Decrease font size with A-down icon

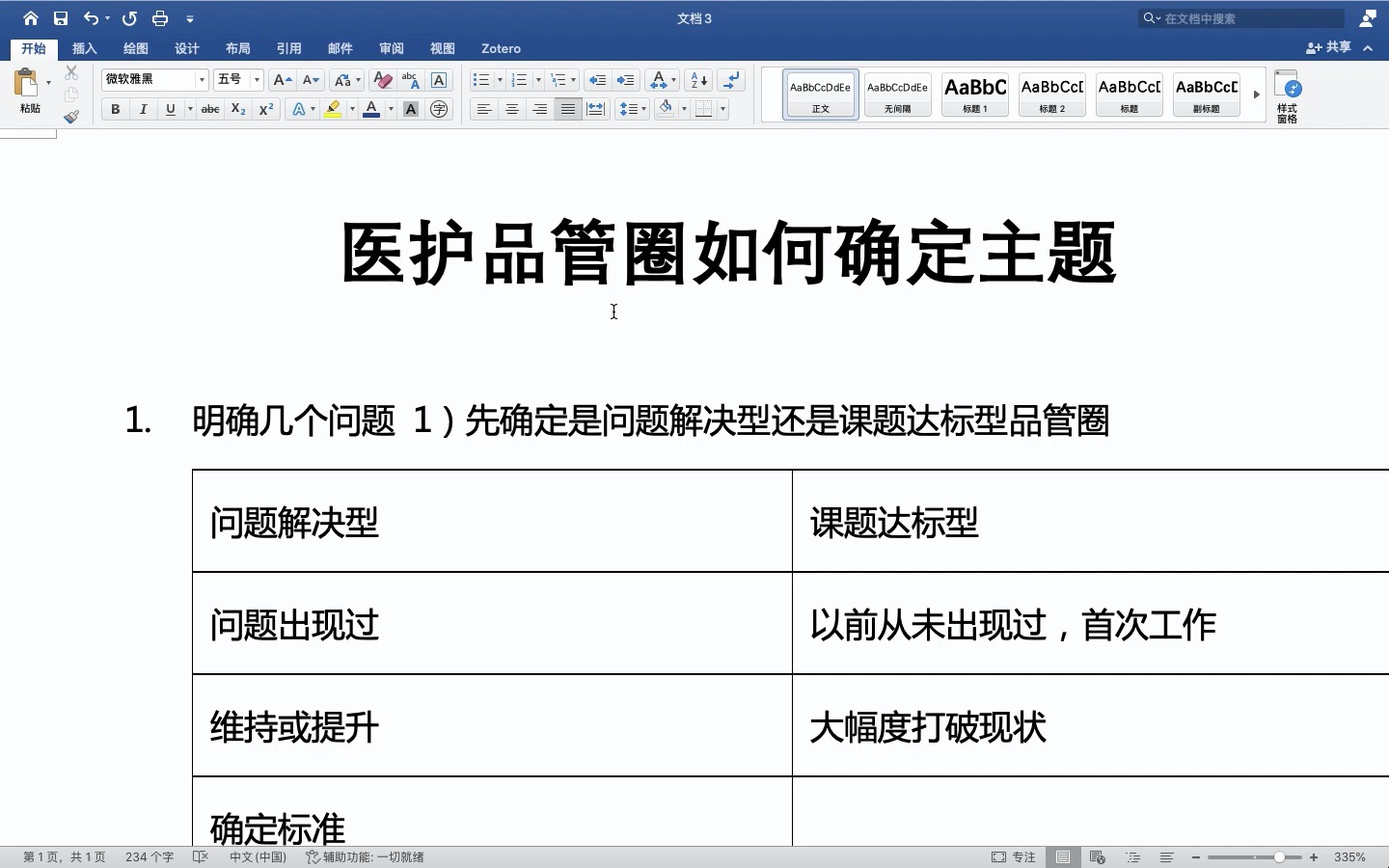pyautogui.click(x=311, y=80)
